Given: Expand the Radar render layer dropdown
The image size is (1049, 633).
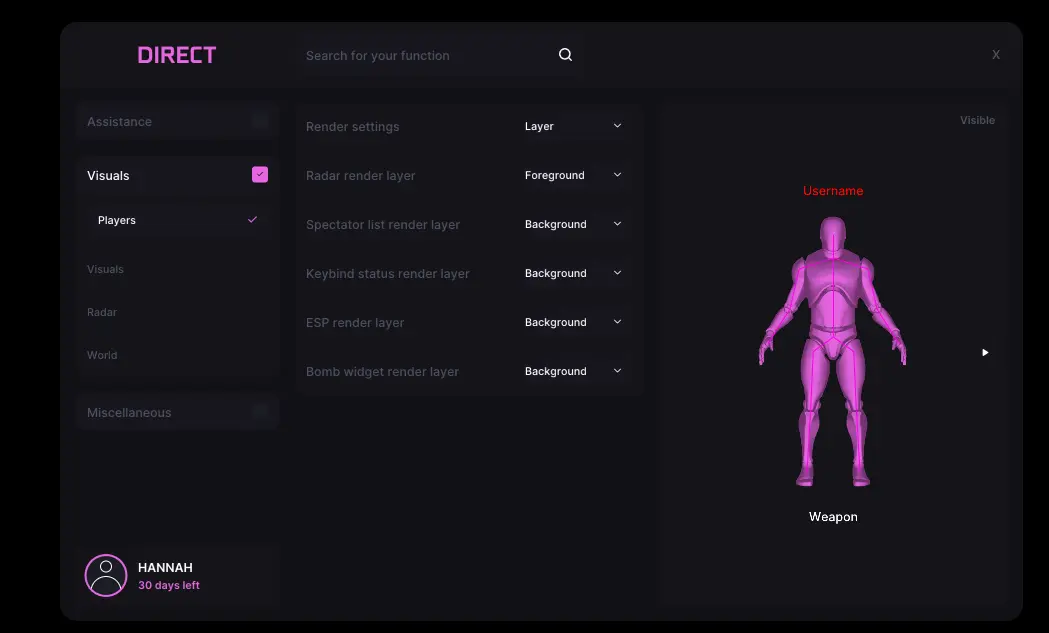Looking at the screenshot, I should coord(573,175).
